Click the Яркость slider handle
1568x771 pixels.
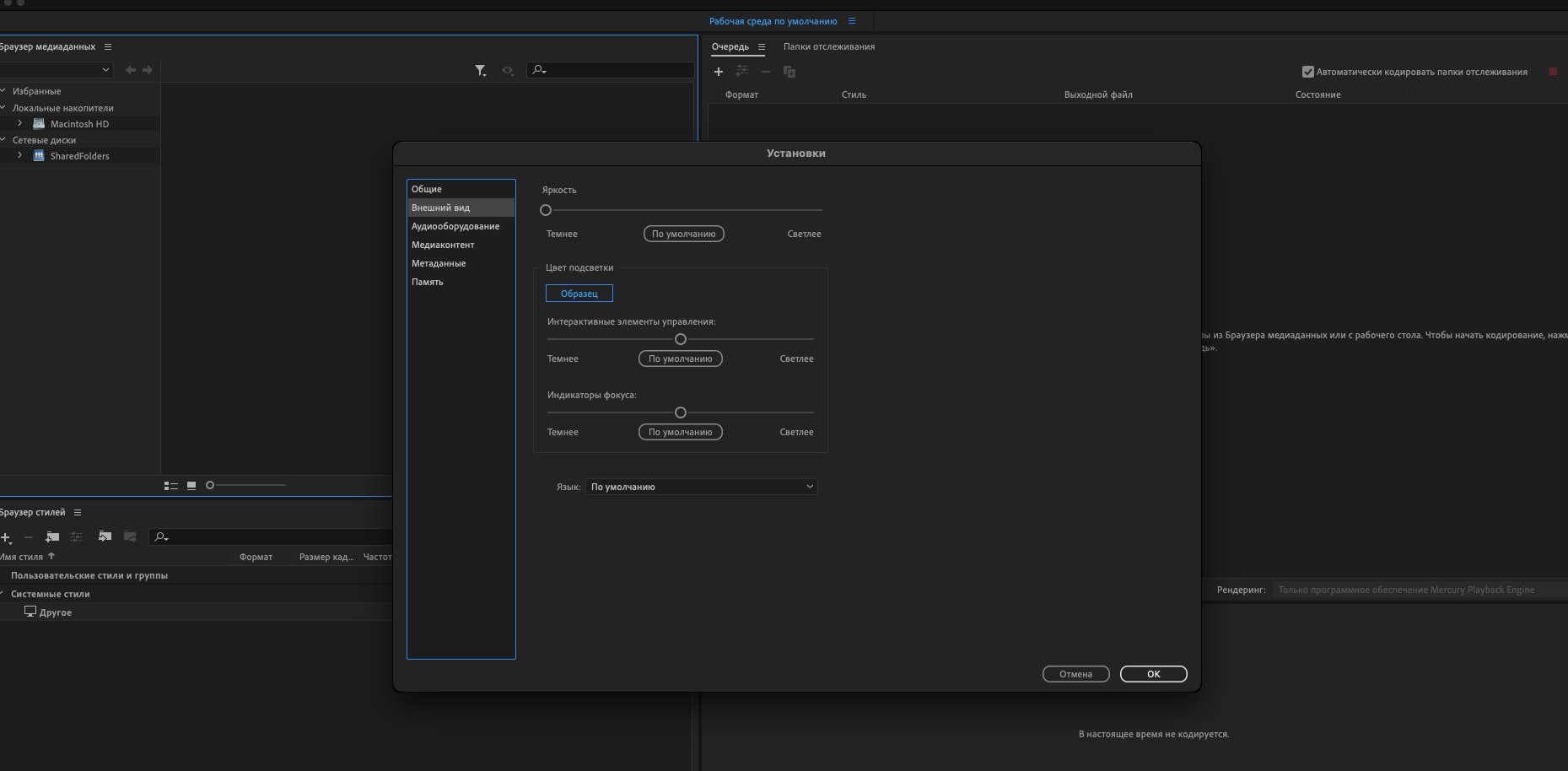pos(546,210)
